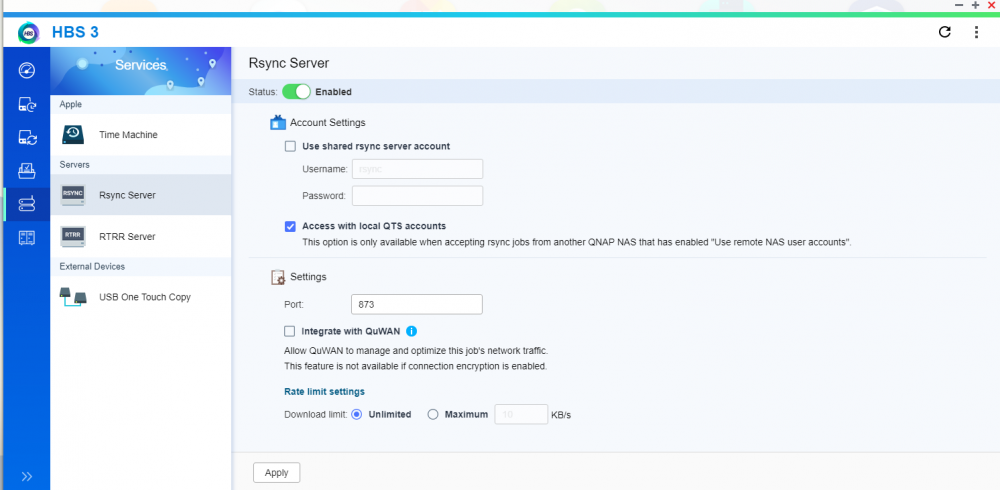Uncheck Access with local QTS accounts
The image size is (1000, 490).
(x=290, y=226)
